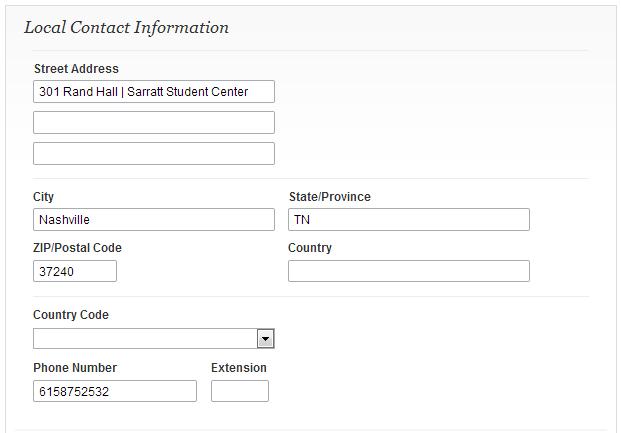Click the Country label above its field
621x433 pixels.
point(310,248)
